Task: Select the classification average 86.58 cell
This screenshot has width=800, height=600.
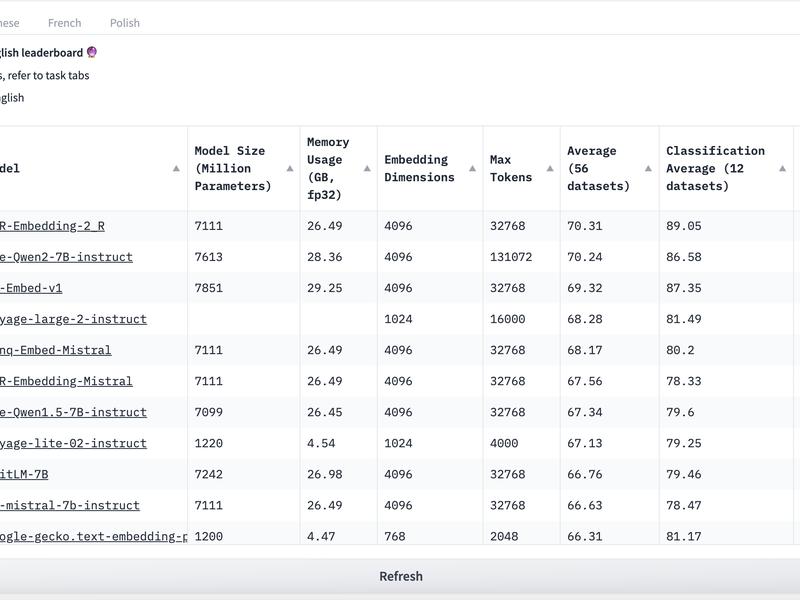Action: point(726,257)
